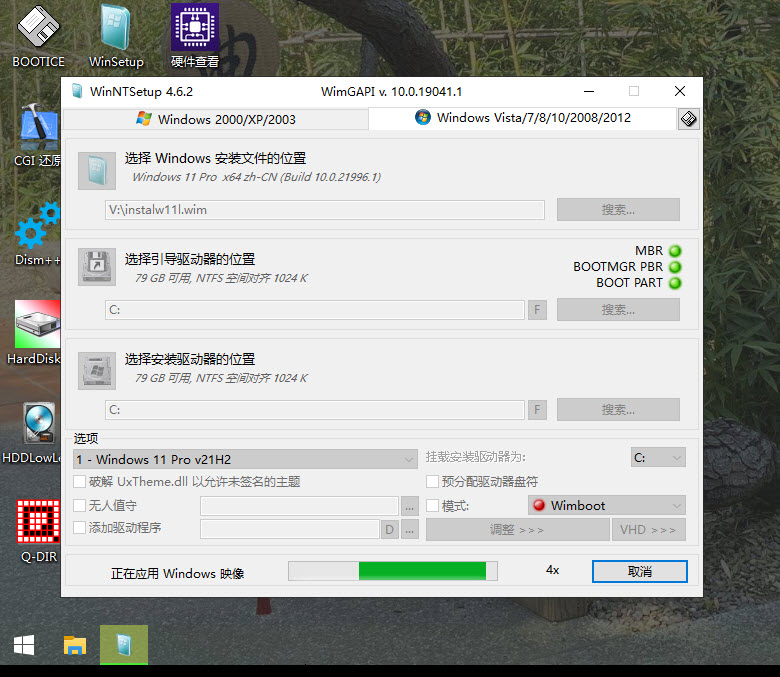Click the 无人值守 file path field
This screenshot has width=780, height=677.
tap(299, 506)
